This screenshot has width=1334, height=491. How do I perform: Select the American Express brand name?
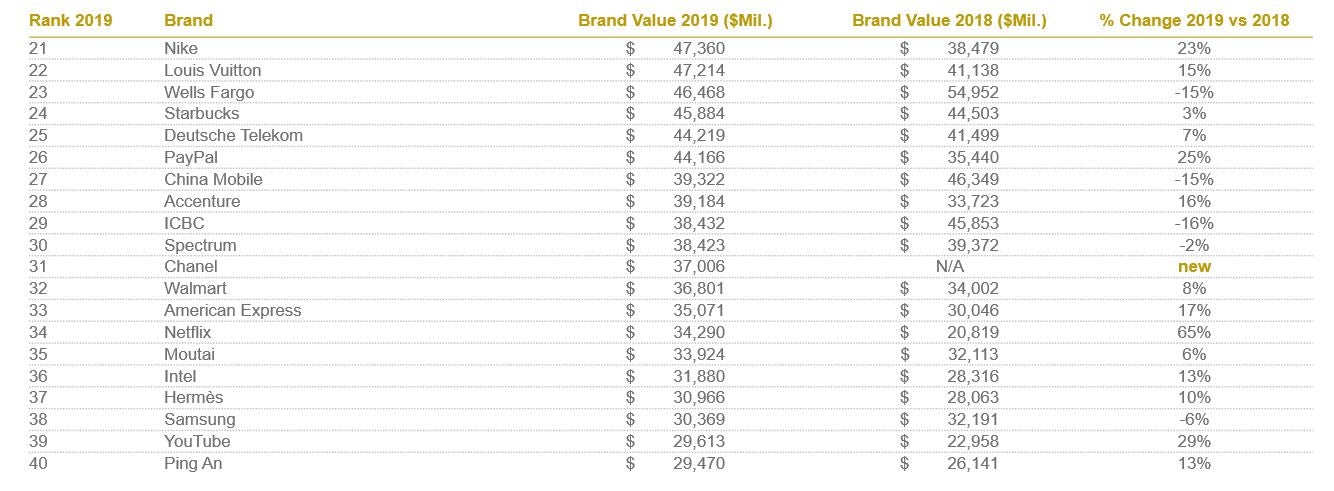232,310
